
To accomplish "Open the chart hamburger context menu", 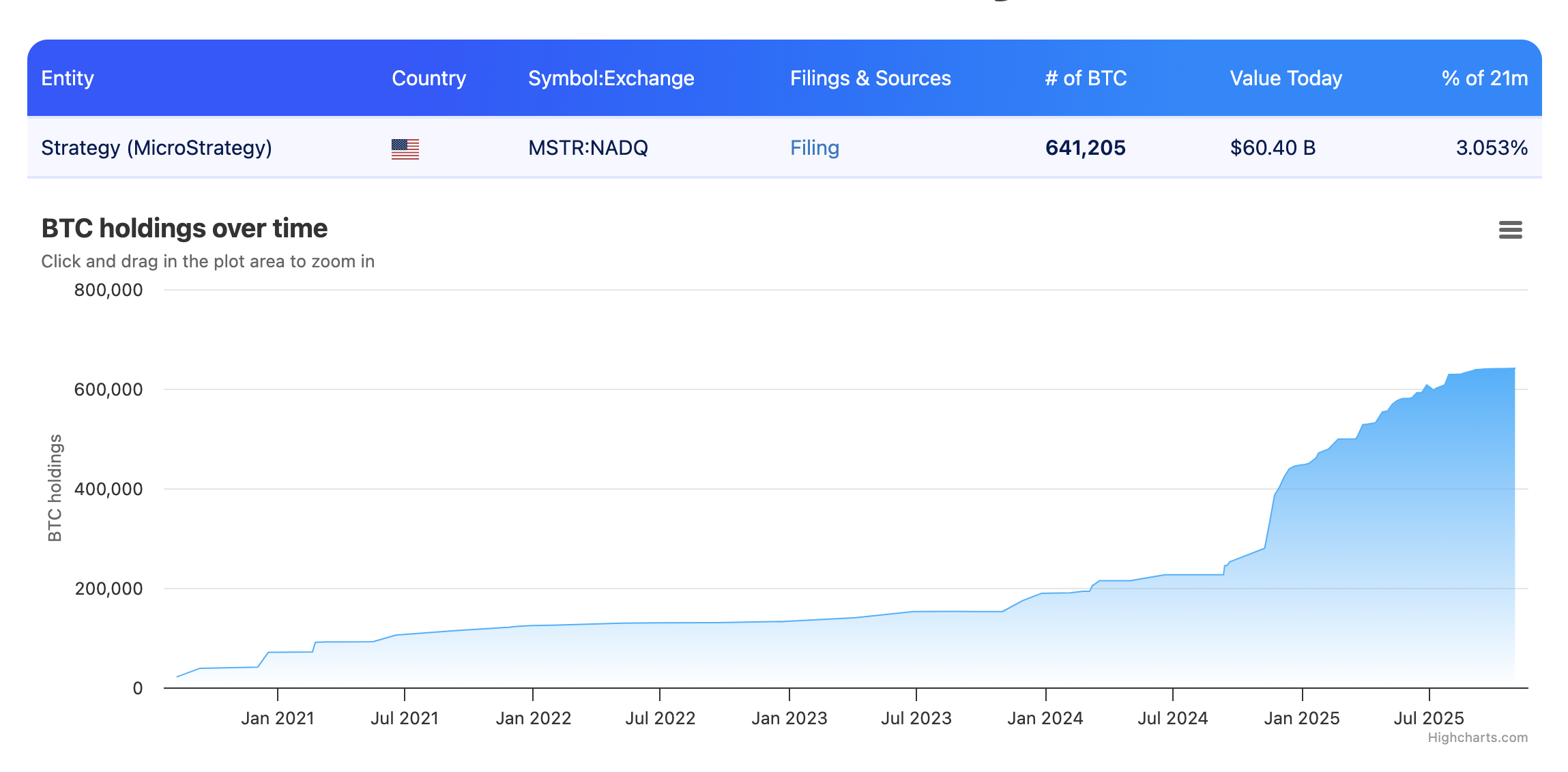I will (x=1510, y=230).
